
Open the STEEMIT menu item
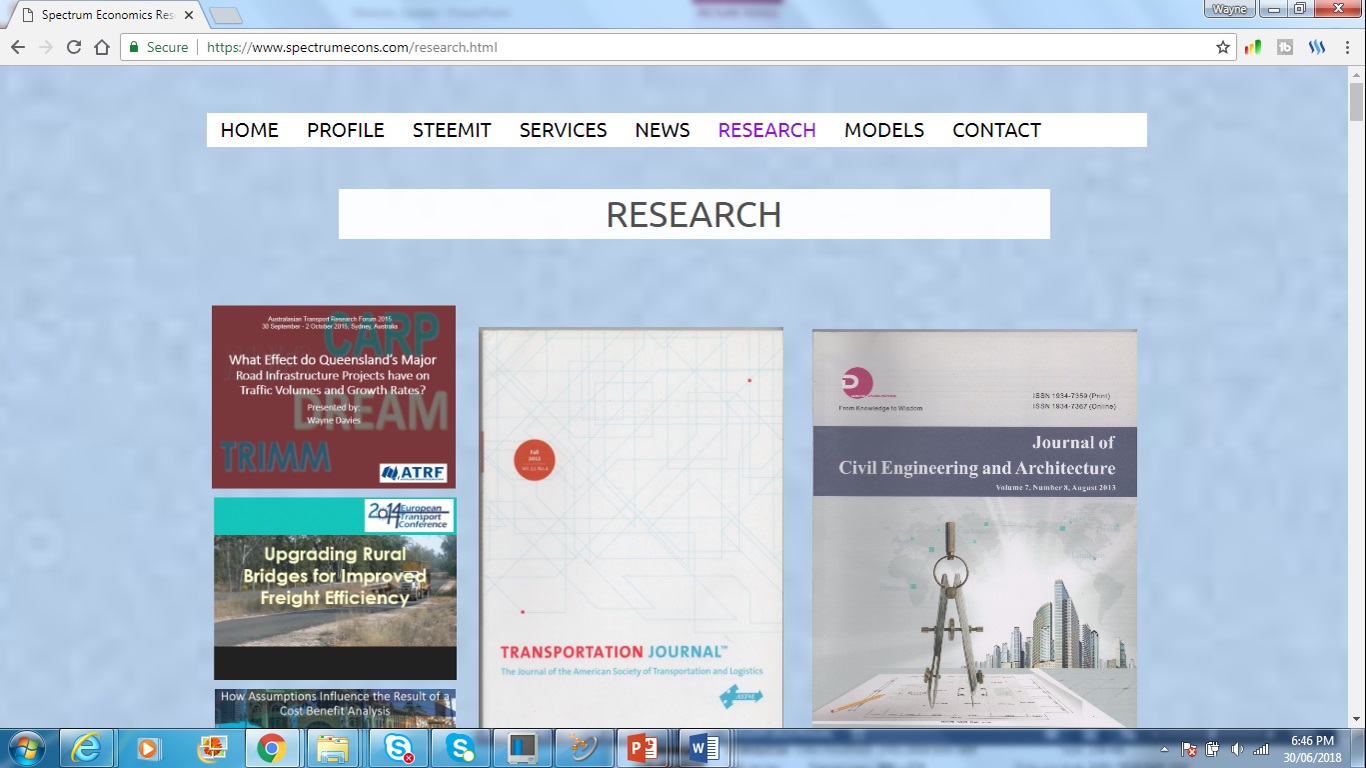[x=452, y=130]
